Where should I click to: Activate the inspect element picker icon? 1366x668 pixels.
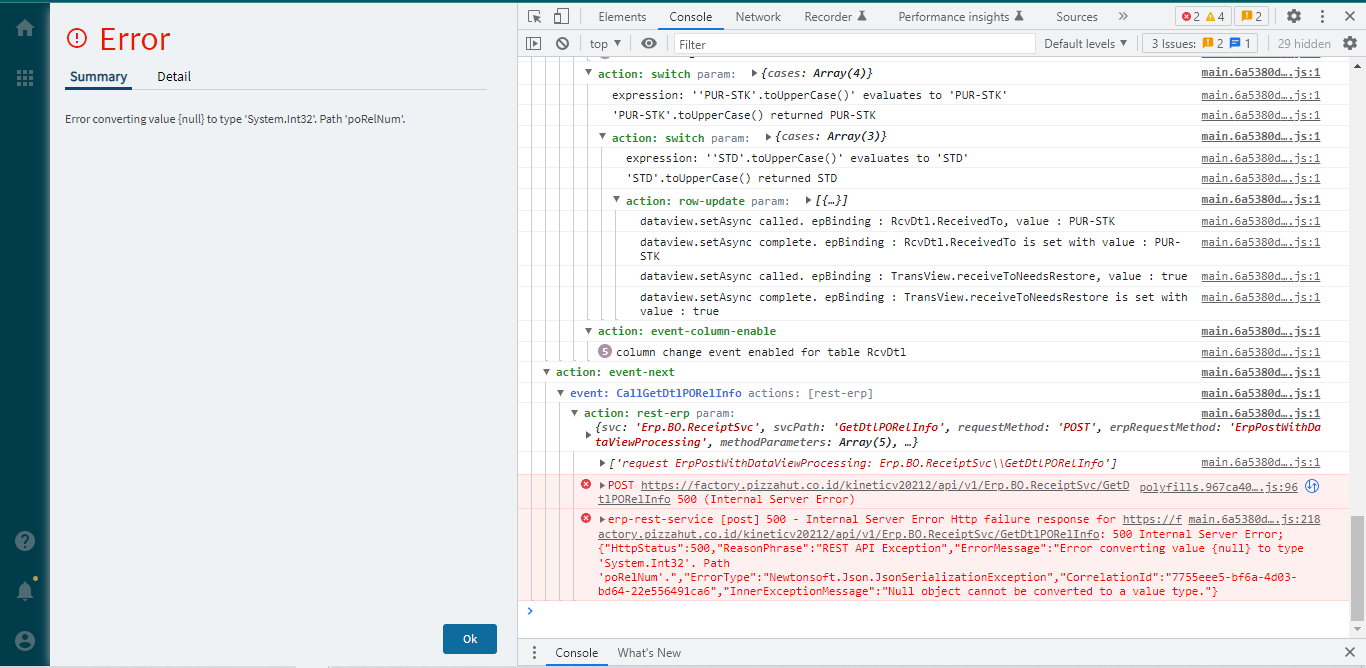535,16
